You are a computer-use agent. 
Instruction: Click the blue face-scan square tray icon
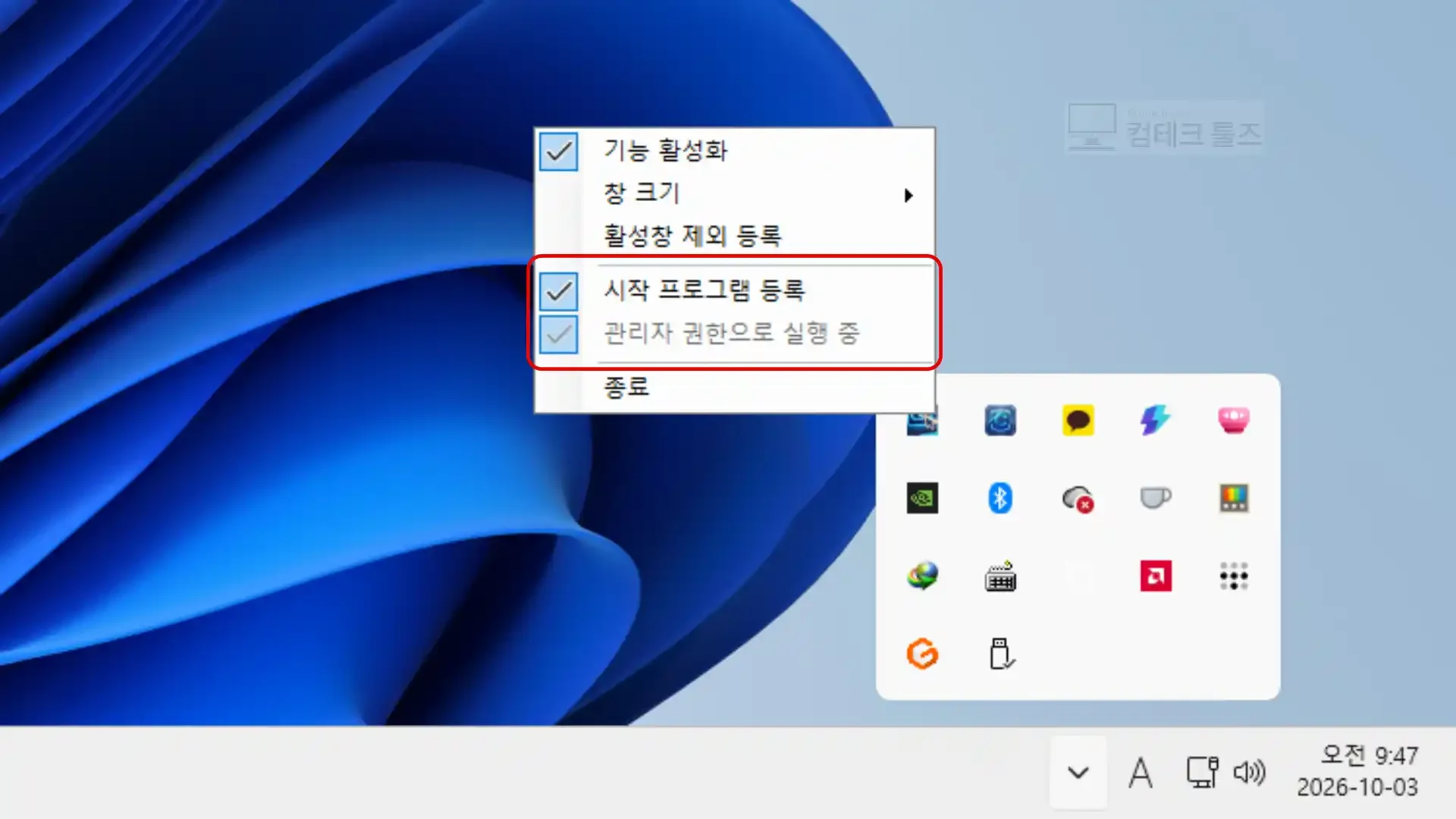(1000, 420)
